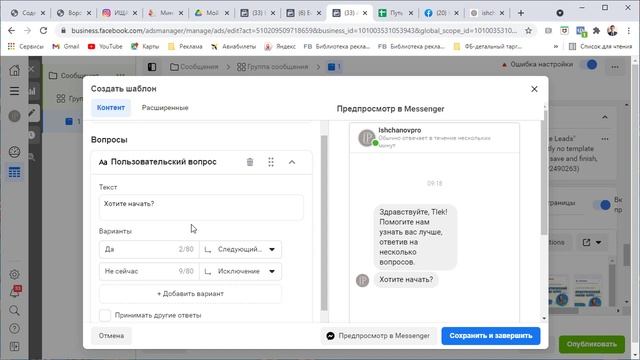Open Сообщения breadcrumb
This screenshot has width=640, height=360.
point(194,67)
